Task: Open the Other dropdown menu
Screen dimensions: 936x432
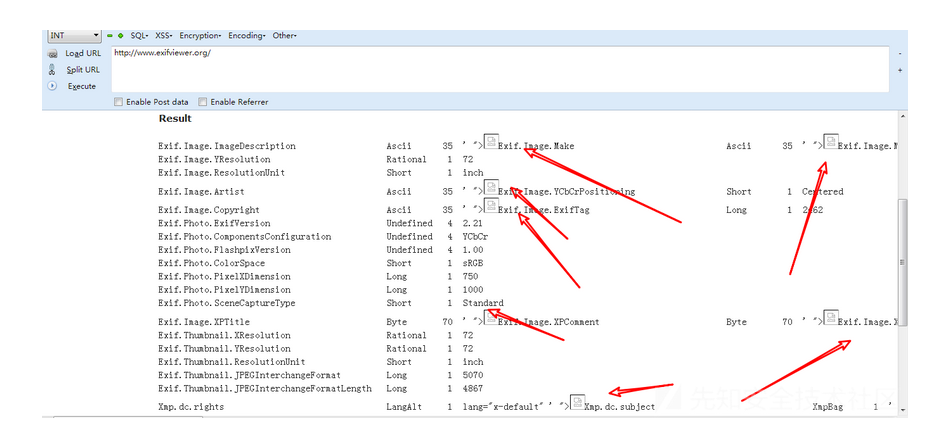Action: (x=284, y=36)
